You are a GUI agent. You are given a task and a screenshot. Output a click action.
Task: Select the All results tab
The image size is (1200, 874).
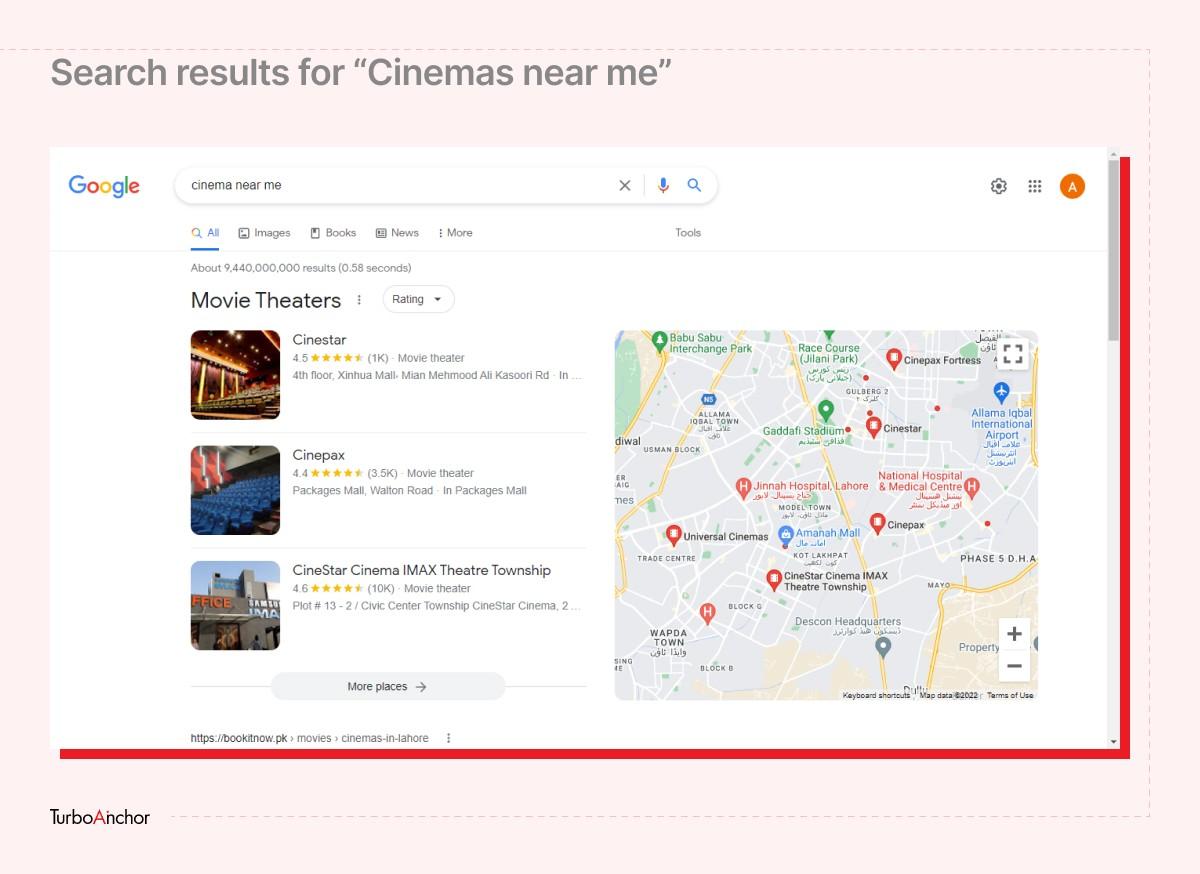205,233
